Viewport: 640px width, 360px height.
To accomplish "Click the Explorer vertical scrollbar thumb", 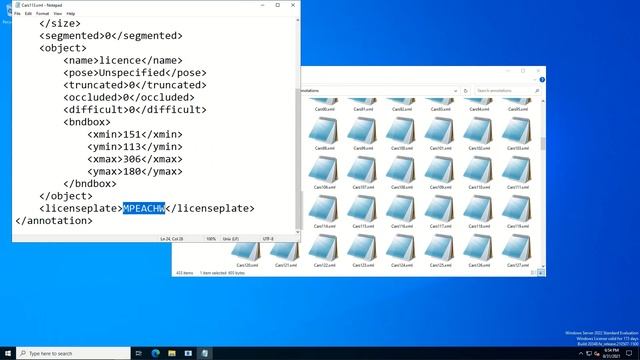I will [542, 143].
